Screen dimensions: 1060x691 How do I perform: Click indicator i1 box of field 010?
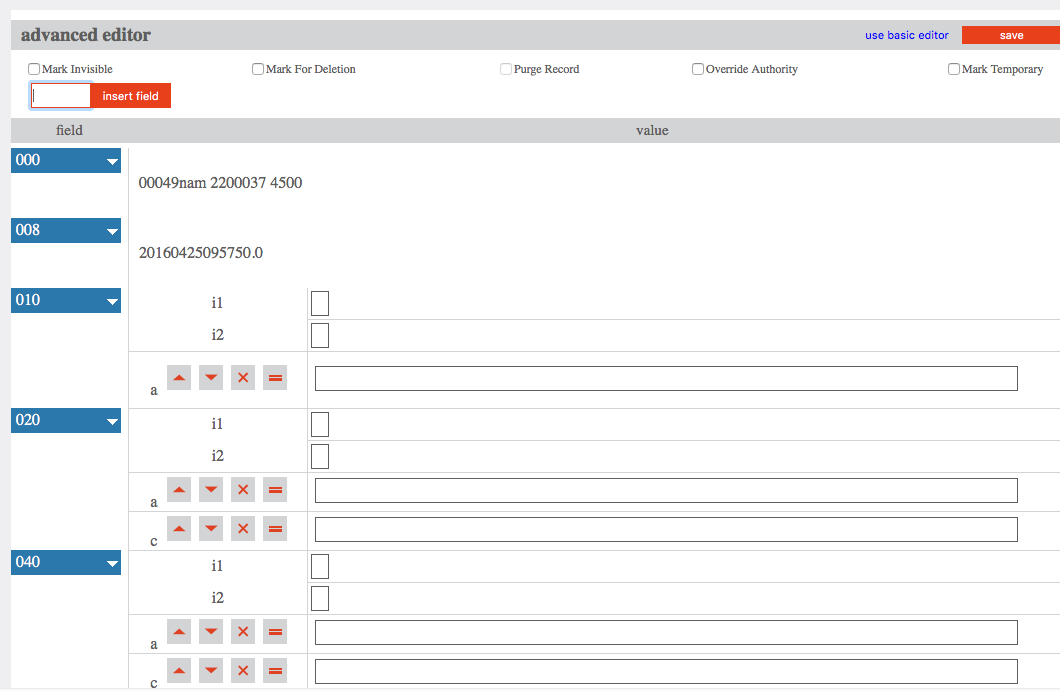(x=320, y=304)
